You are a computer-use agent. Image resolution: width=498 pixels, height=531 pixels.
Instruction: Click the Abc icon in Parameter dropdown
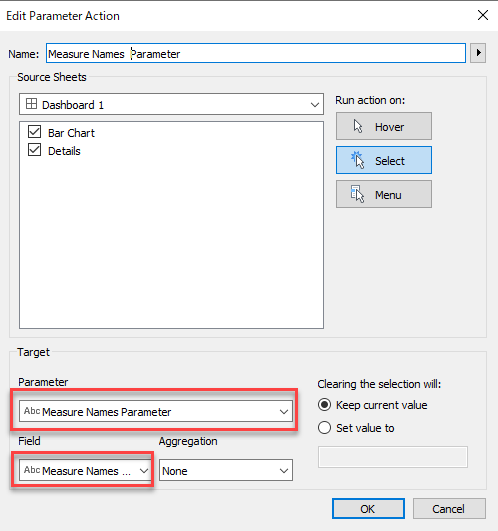point(32,411)
